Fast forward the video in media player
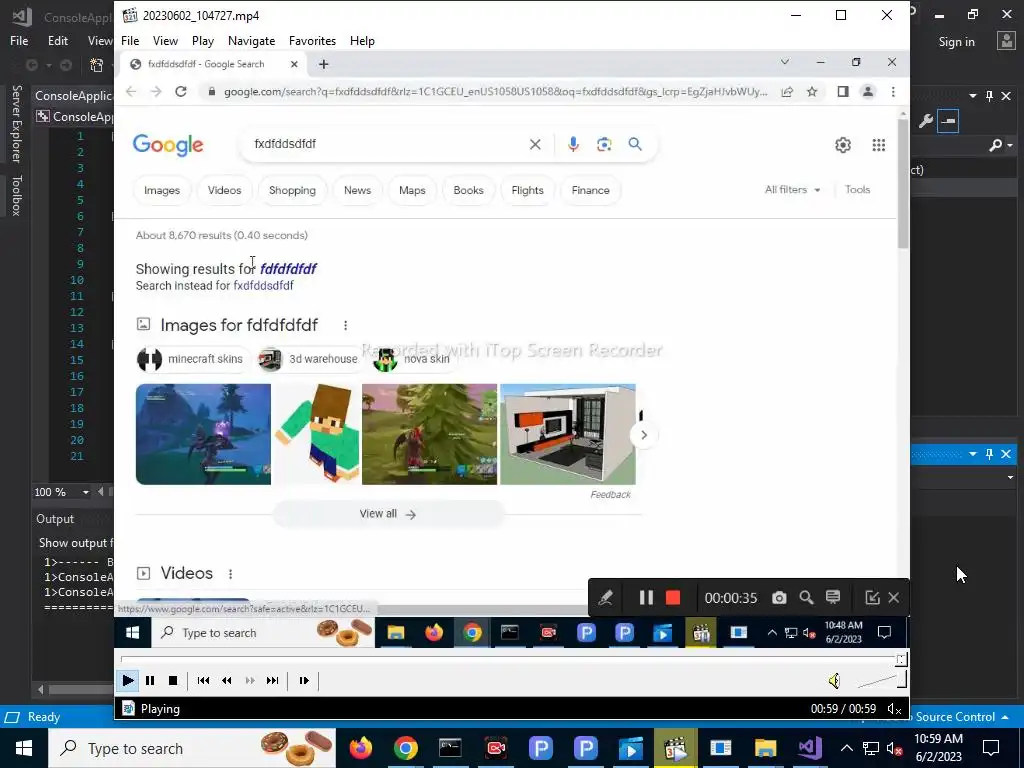The image size is (1024, 768). click(249, 680)
